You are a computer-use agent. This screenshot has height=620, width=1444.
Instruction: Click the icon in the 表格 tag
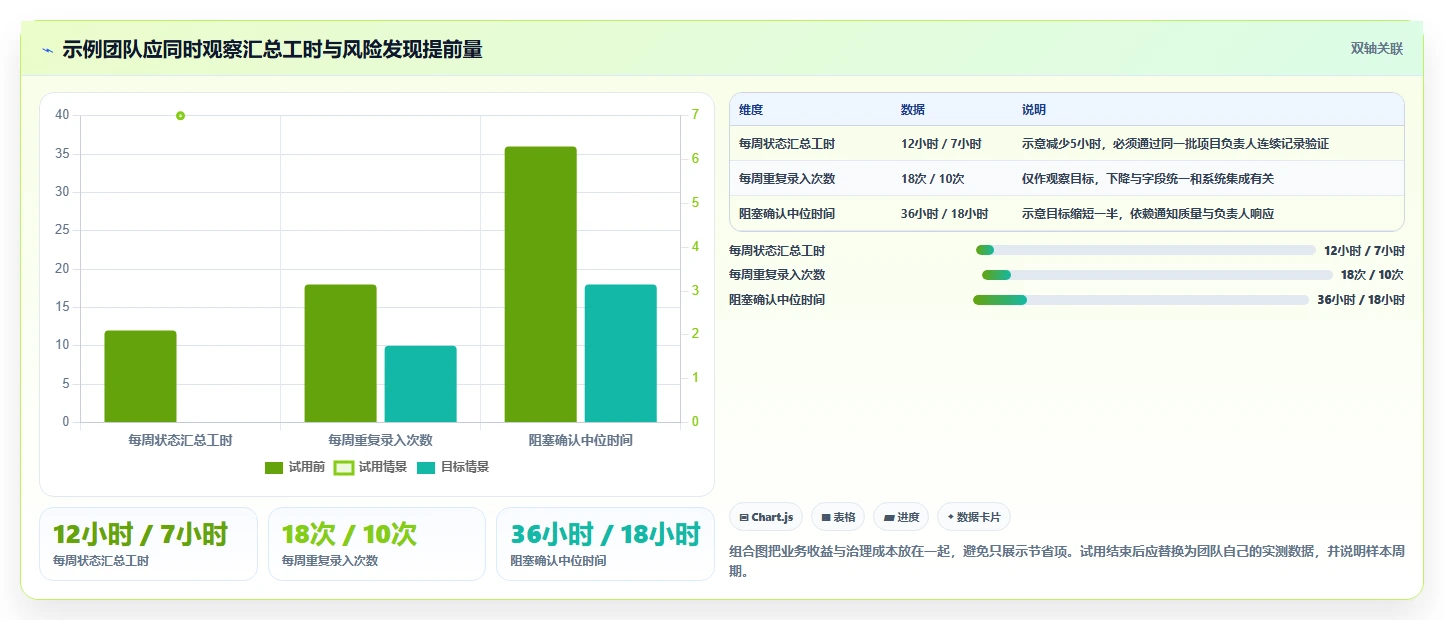(826, 518)
